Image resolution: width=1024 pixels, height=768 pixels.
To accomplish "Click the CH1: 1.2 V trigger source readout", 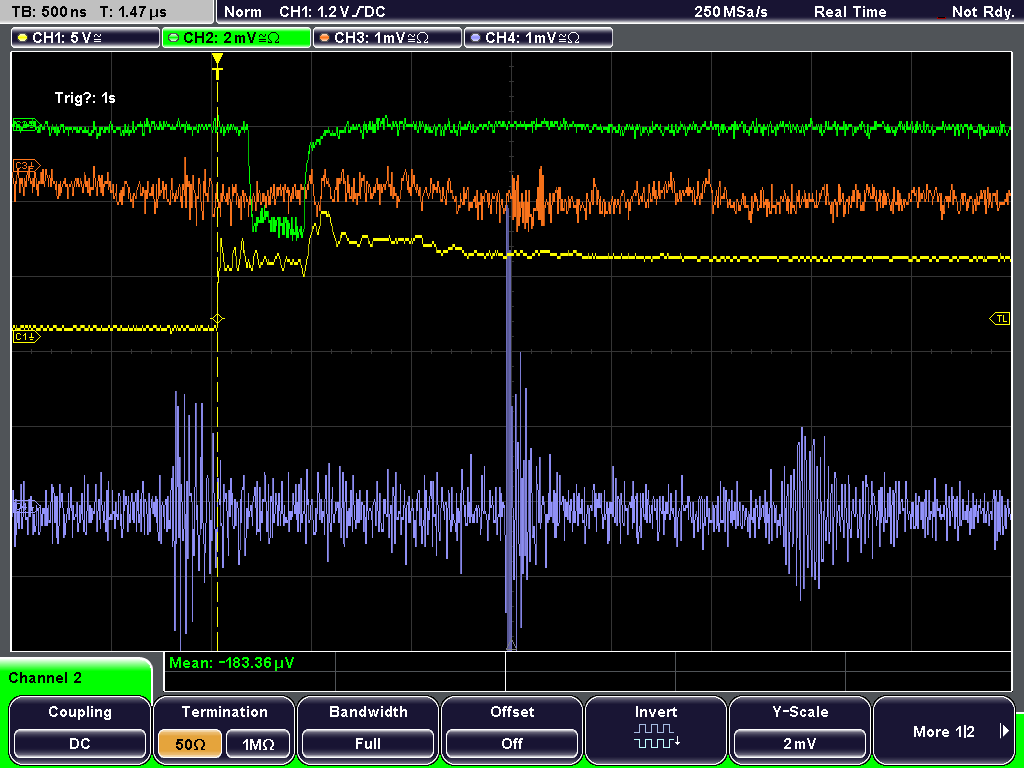I will click(332, 12).
